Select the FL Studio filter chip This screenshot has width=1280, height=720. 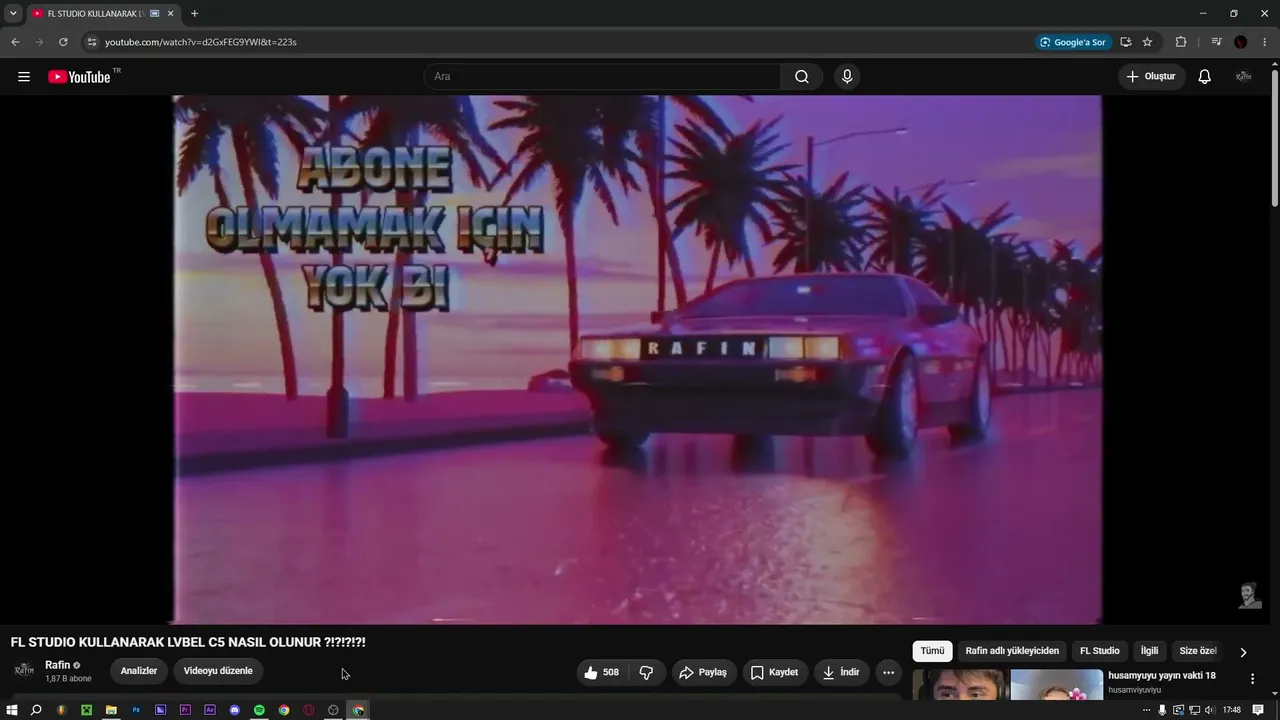[x=1100, y=651]
